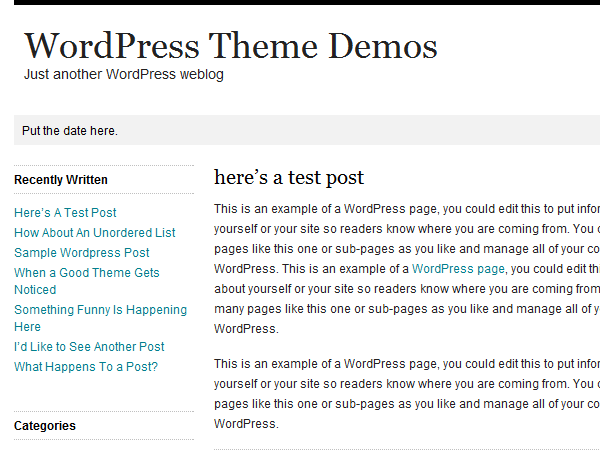This screenshot has height=450, width=600.
Task: Click the "Categories" sidebar heading
Action: point(45,426)
